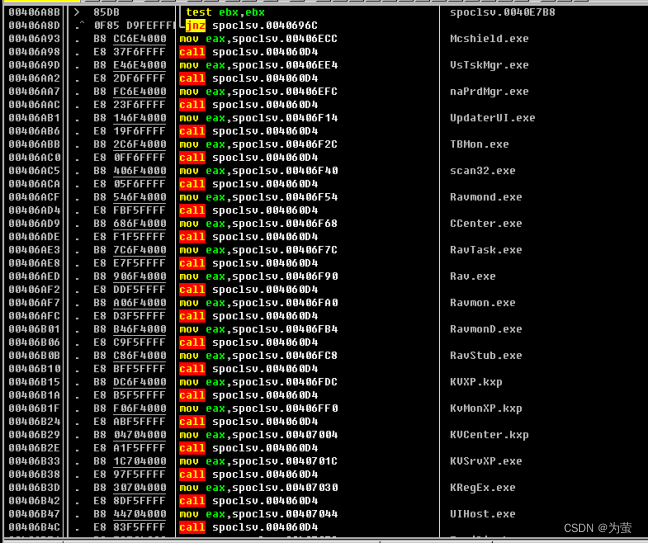Click mov eax,spoclsv.00406FB4 instruction
This screenshot has width=648, height=544.
(258, 330)
